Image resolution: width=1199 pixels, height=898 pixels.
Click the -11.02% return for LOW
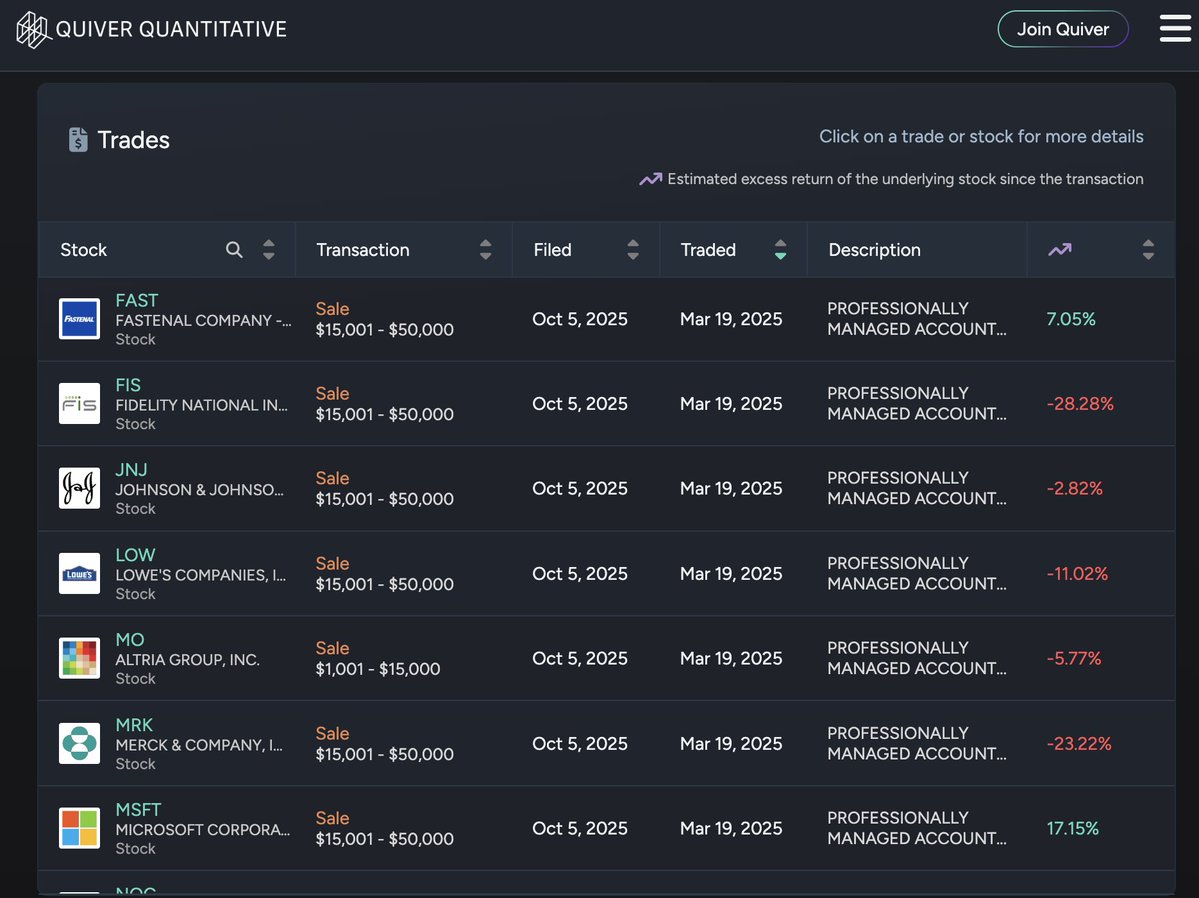[x=1077, y=574]
